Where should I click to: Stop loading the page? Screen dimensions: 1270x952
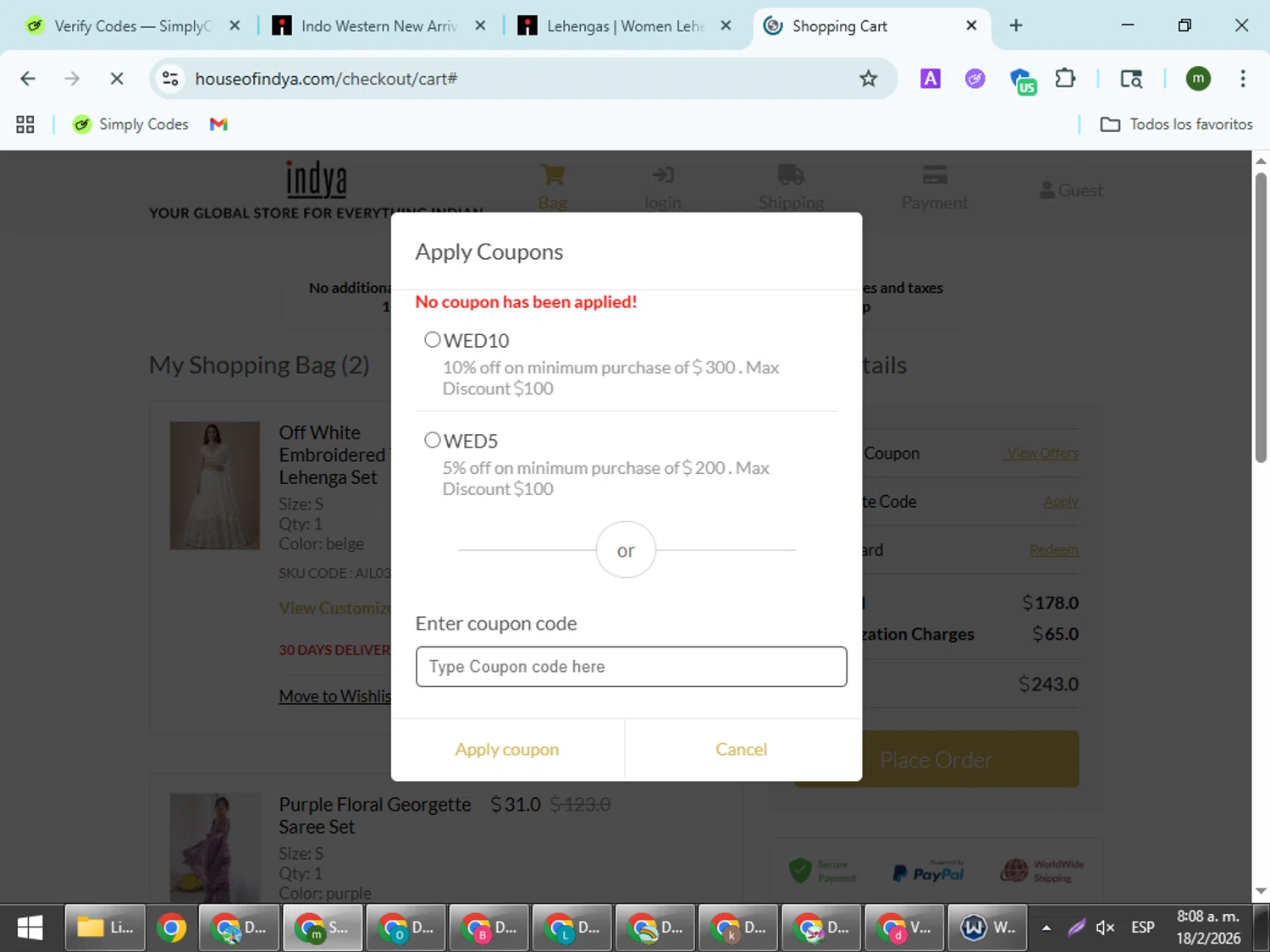(x=117, y=79)
